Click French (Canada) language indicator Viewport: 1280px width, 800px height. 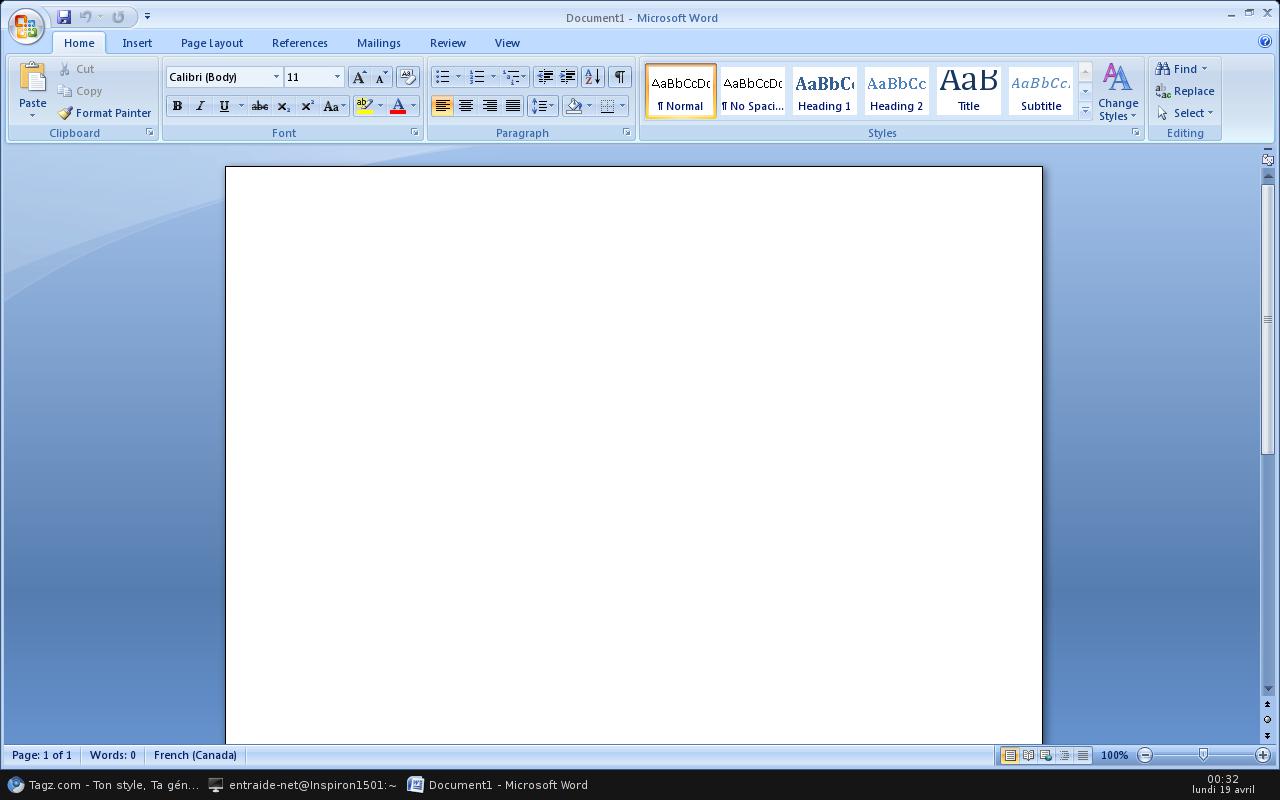[195, 755]
